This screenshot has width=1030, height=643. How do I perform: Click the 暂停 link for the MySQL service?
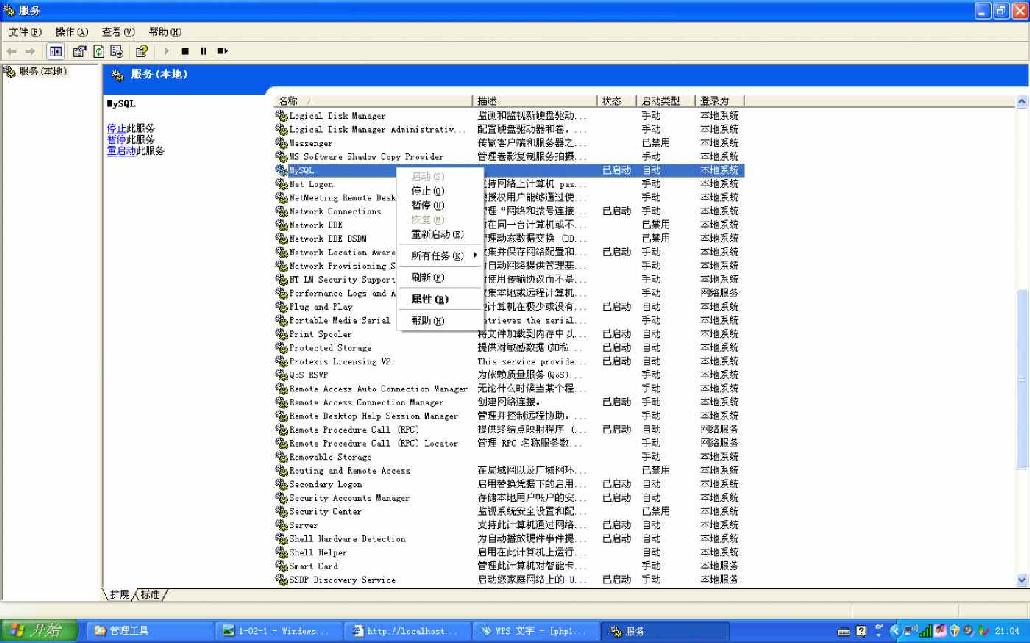click(116, 140)
